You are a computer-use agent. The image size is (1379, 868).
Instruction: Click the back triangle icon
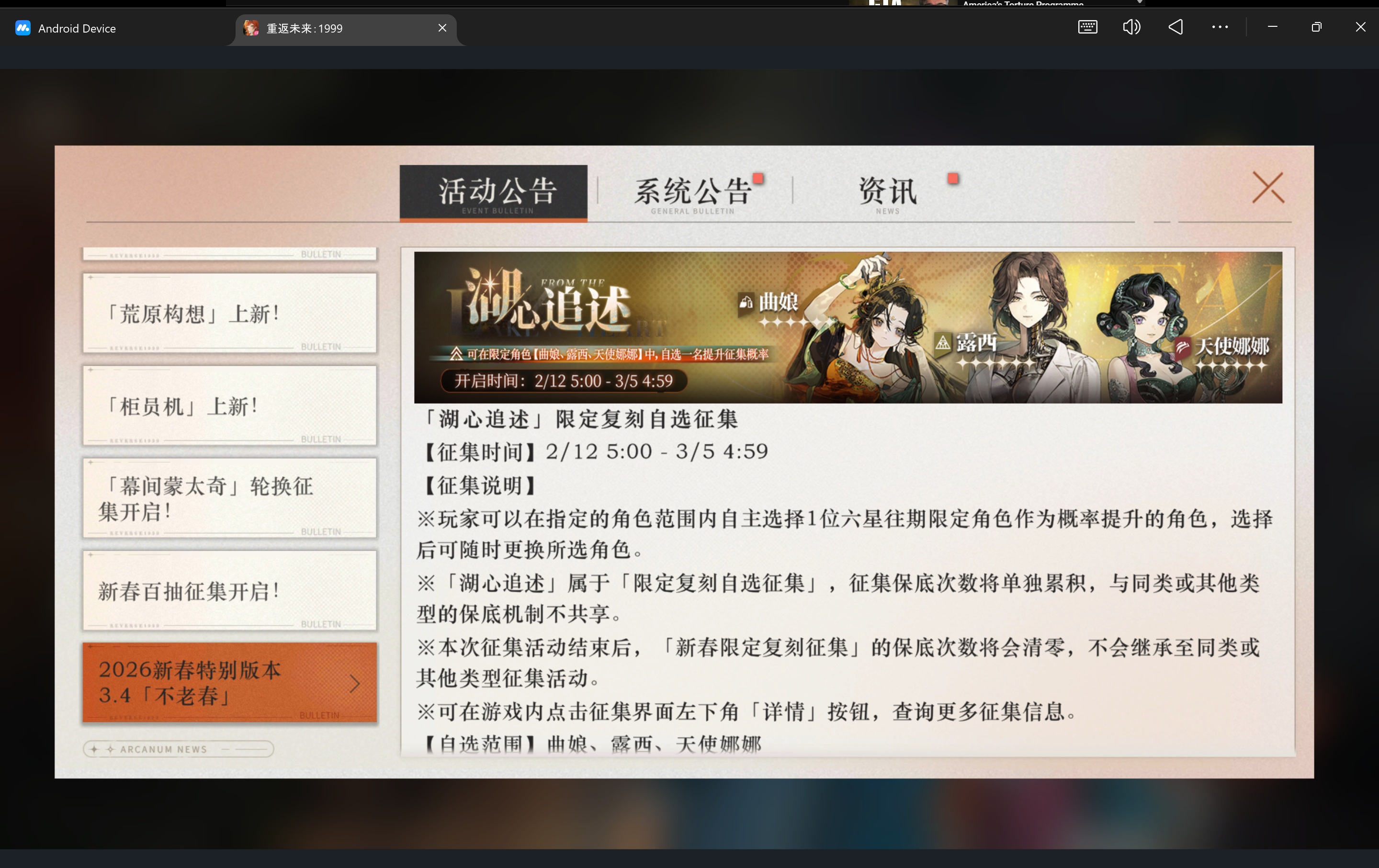click(x=1176, y=27)
